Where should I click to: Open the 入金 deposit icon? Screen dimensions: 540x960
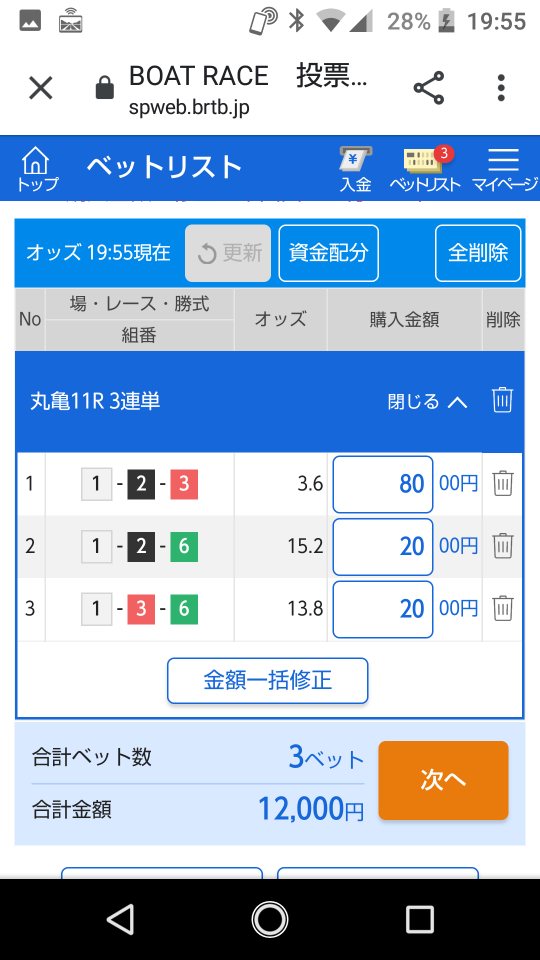pos(355,169)
